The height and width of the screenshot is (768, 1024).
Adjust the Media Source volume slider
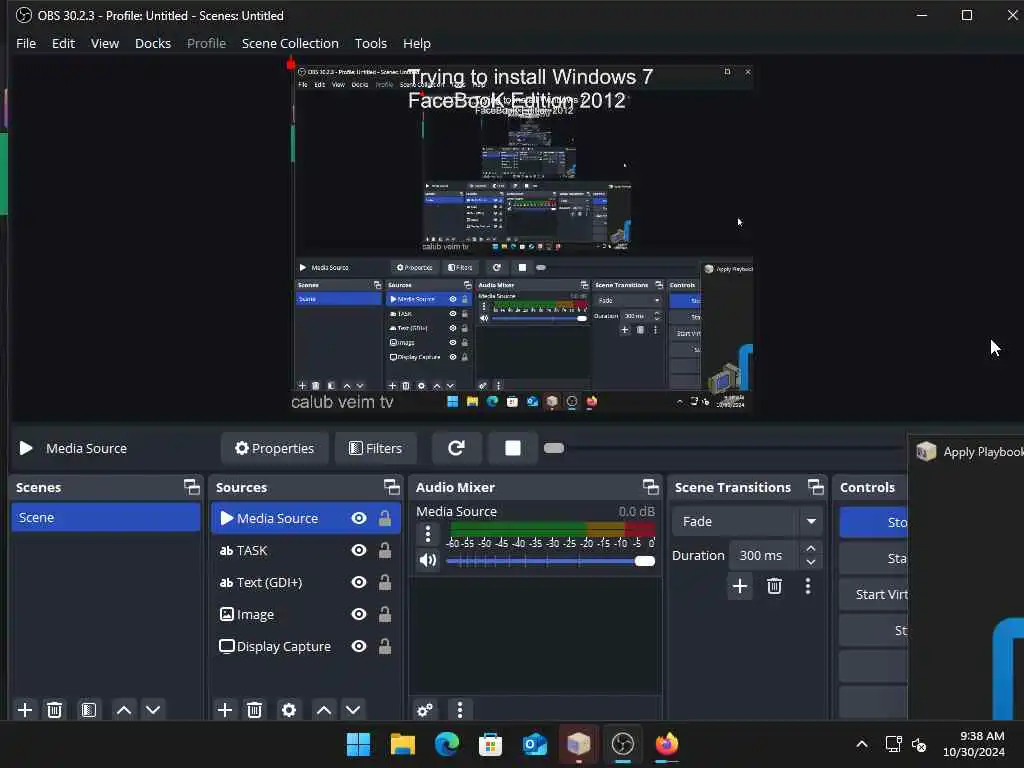(551, 561)
